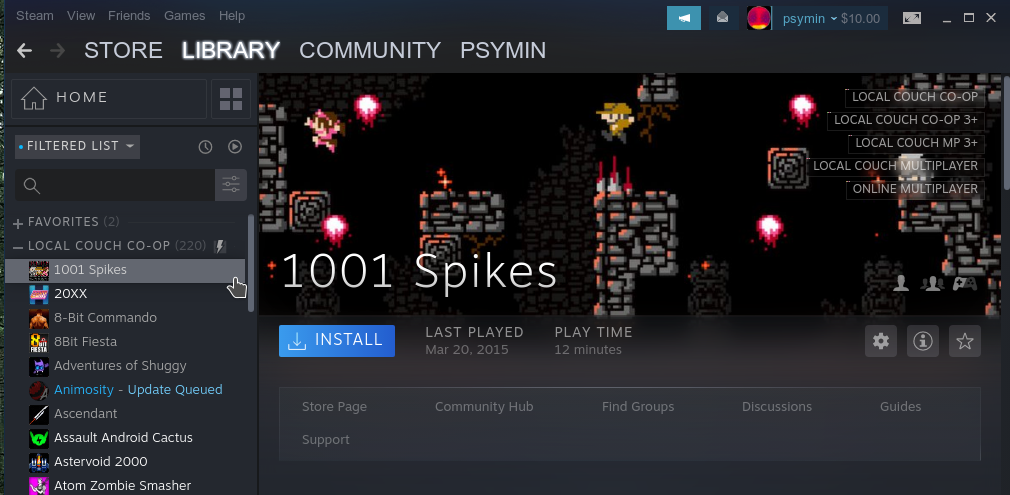Open the Store Page link

334,407
